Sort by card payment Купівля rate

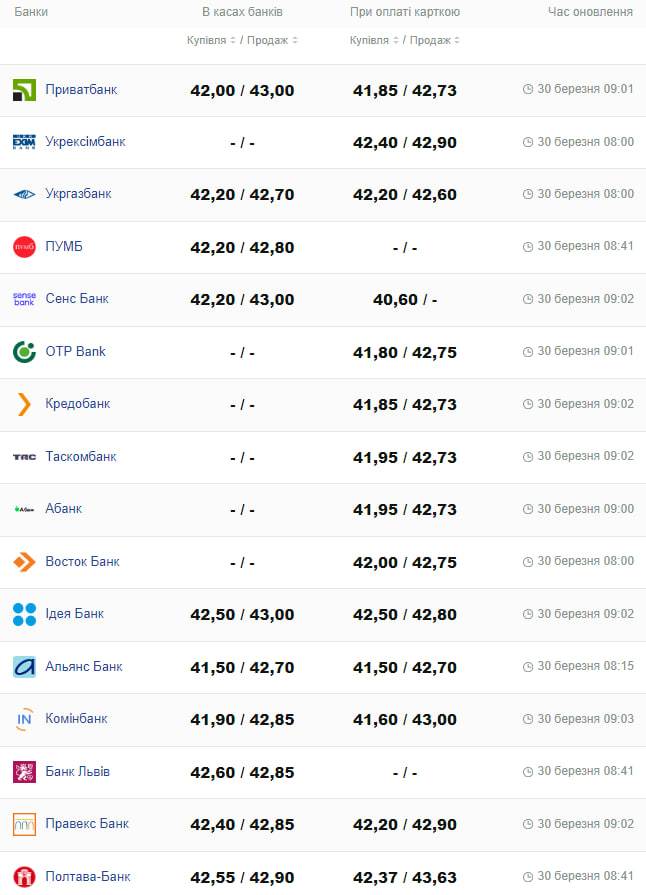[x=374, y=40]
